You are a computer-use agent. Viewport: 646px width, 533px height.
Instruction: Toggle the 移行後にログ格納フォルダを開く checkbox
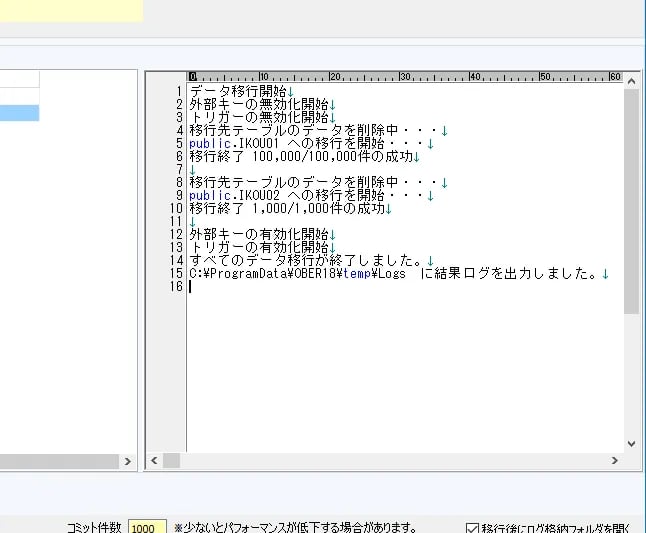click(473, 527)
